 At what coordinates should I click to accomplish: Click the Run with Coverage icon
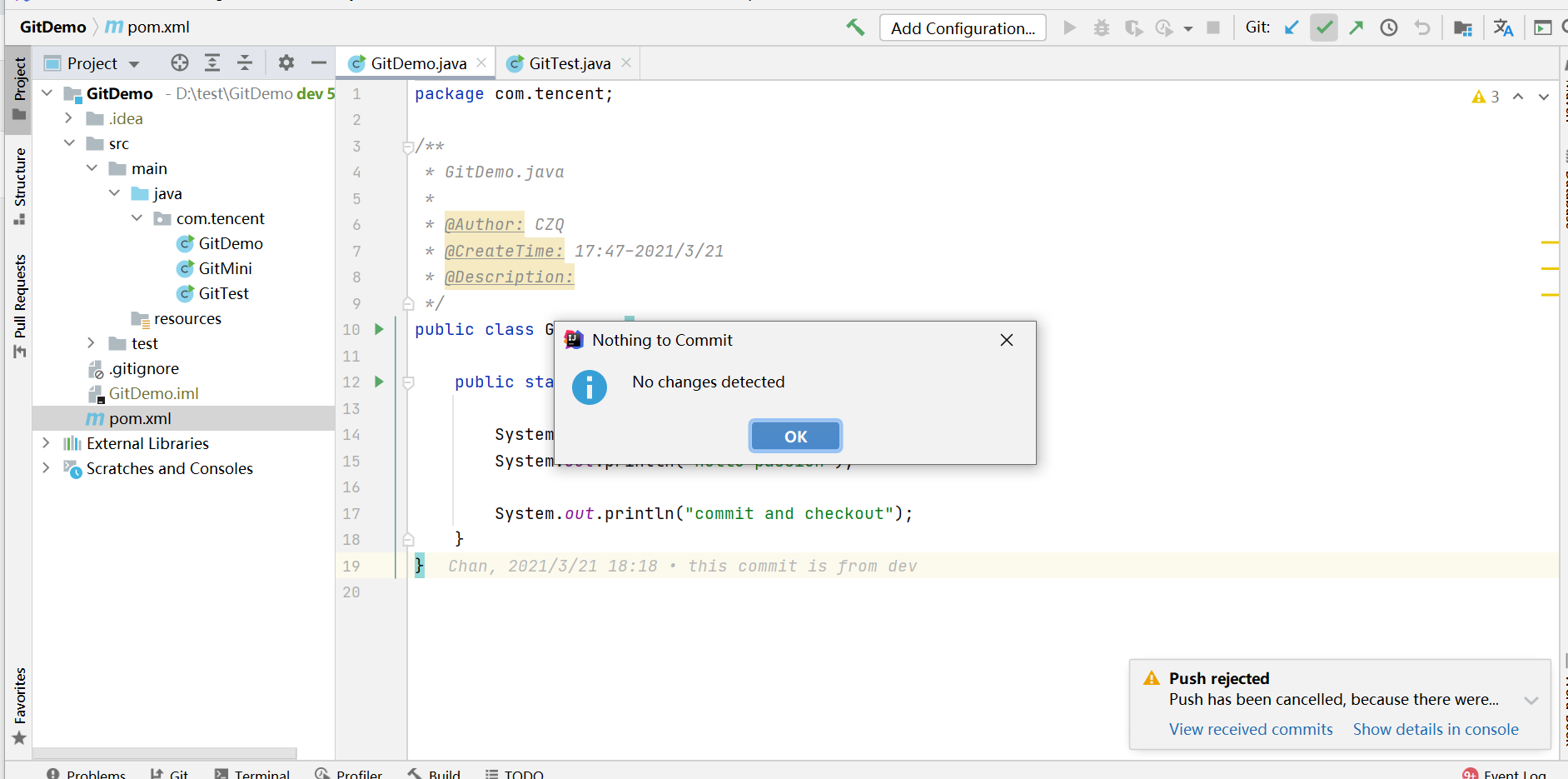point(1133,27)
